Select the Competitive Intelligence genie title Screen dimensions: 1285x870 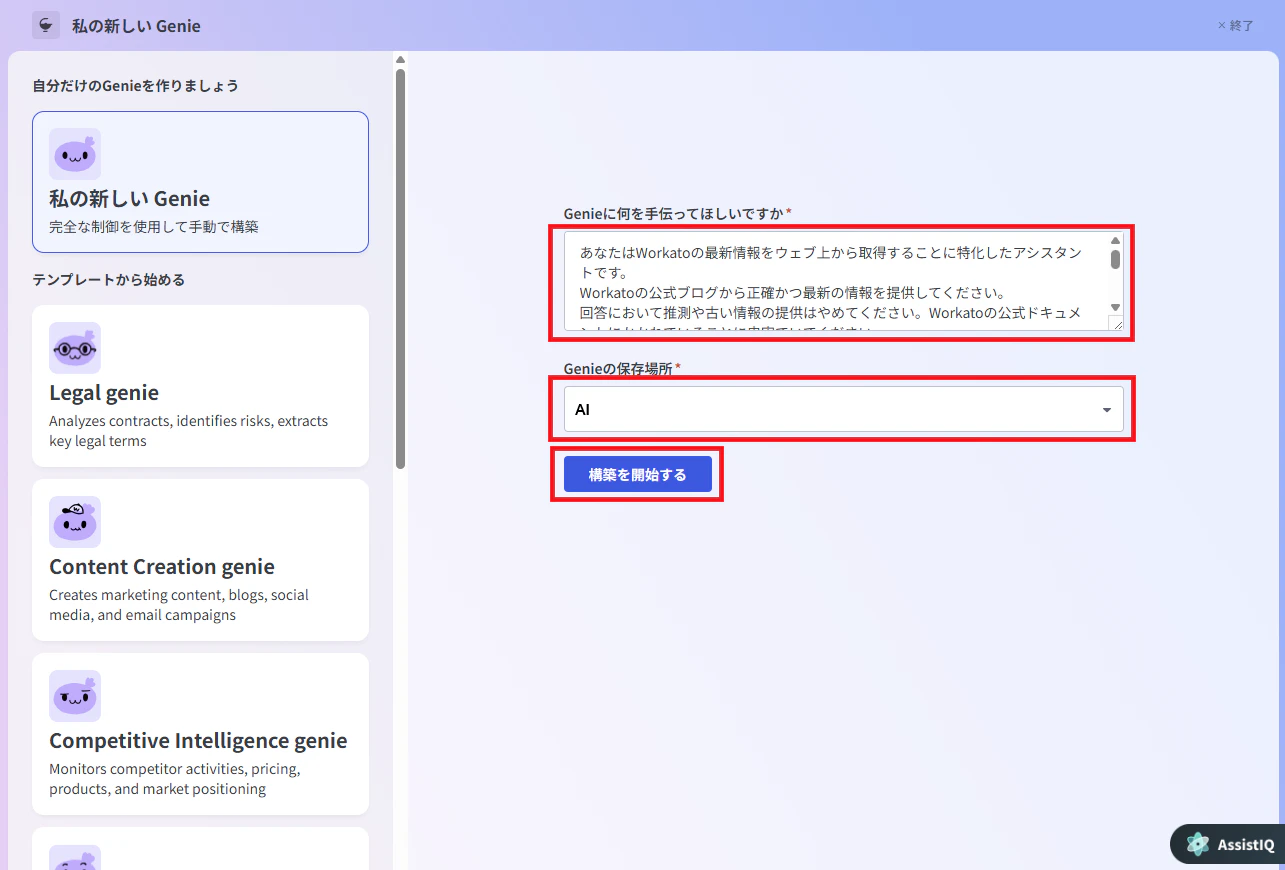(198, 741)
